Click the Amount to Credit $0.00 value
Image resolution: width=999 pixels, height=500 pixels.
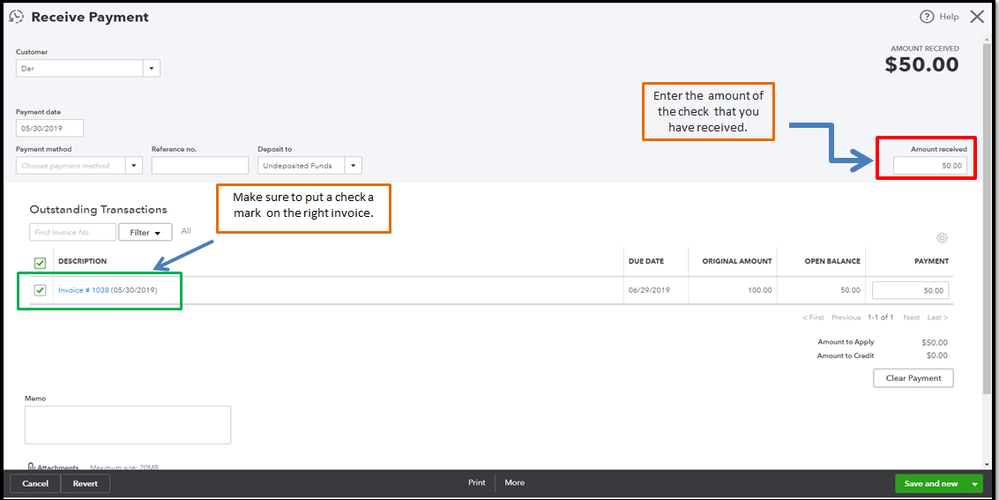tap(937, 356)
